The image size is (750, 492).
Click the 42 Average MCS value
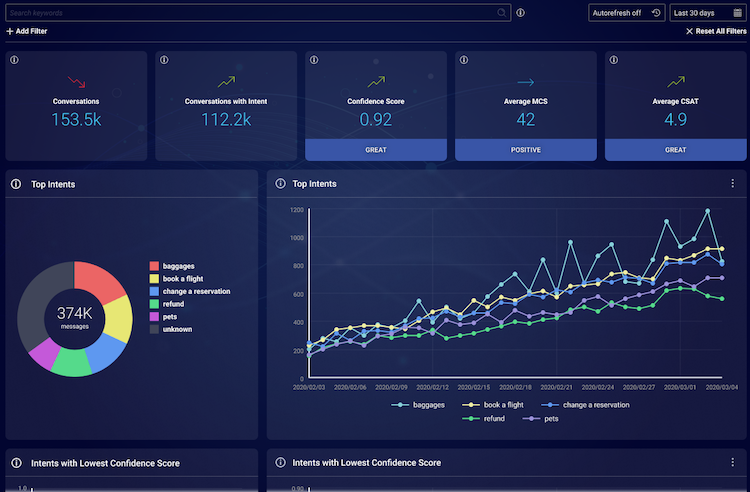coord(526,120)
